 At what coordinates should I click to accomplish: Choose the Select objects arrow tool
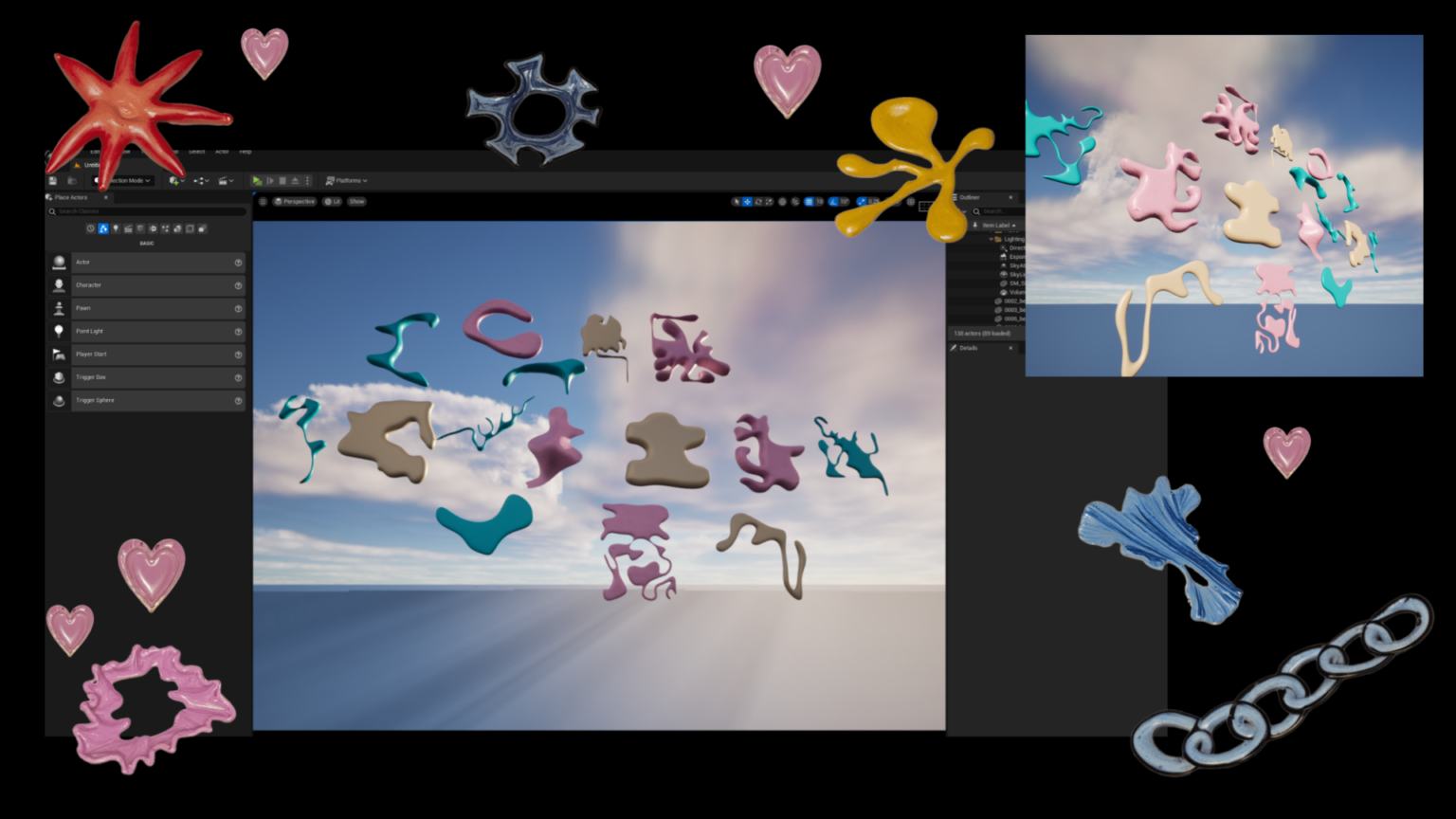click(737, 202)
